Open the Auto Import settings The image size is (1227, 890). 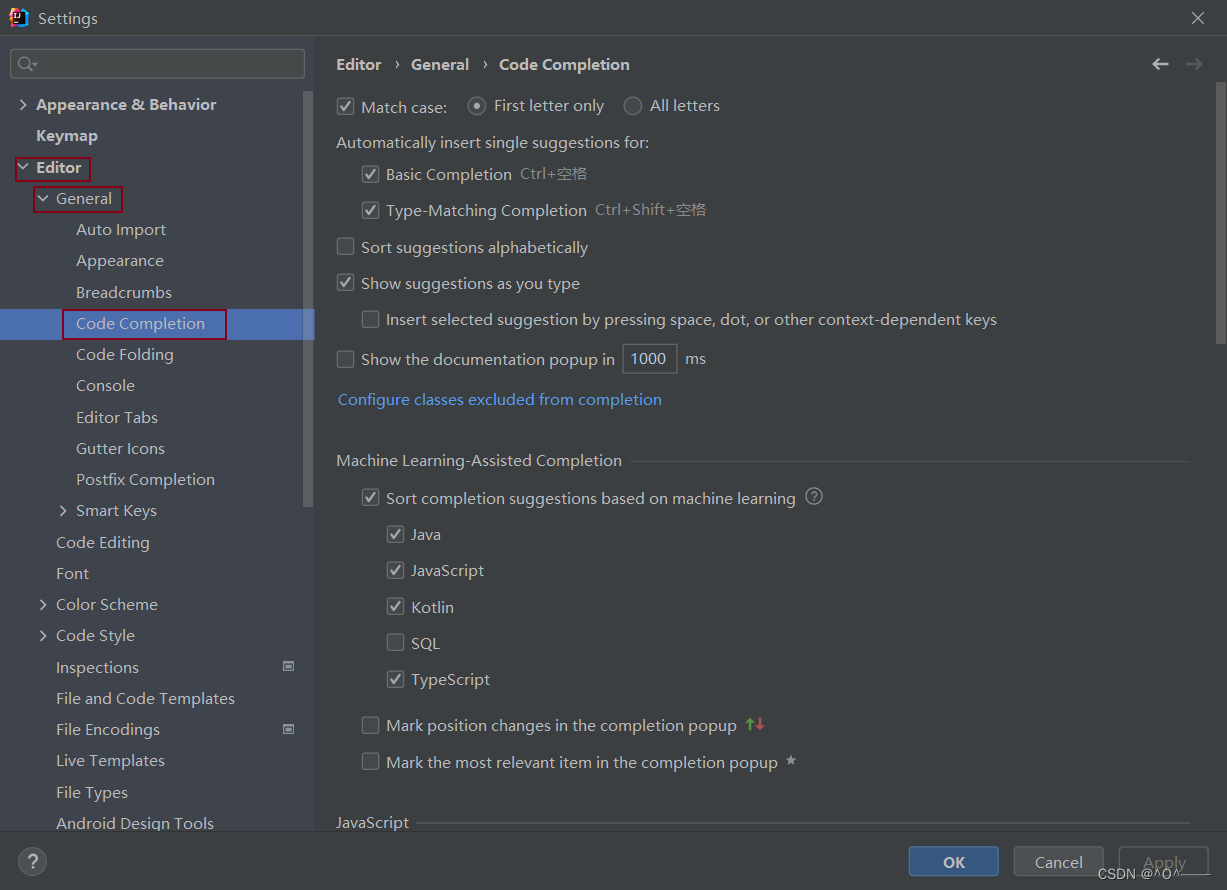[121, 229]
